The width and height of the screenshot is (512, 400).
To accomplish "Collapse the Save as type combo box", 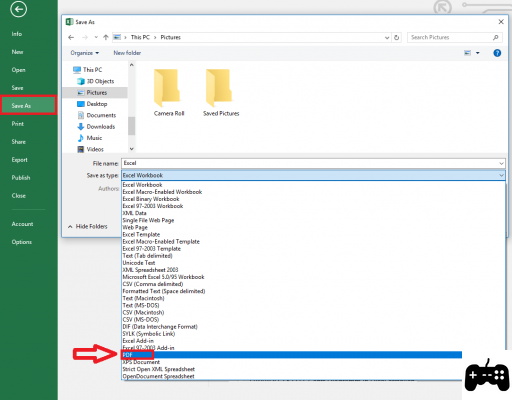I will coord(501,175).
